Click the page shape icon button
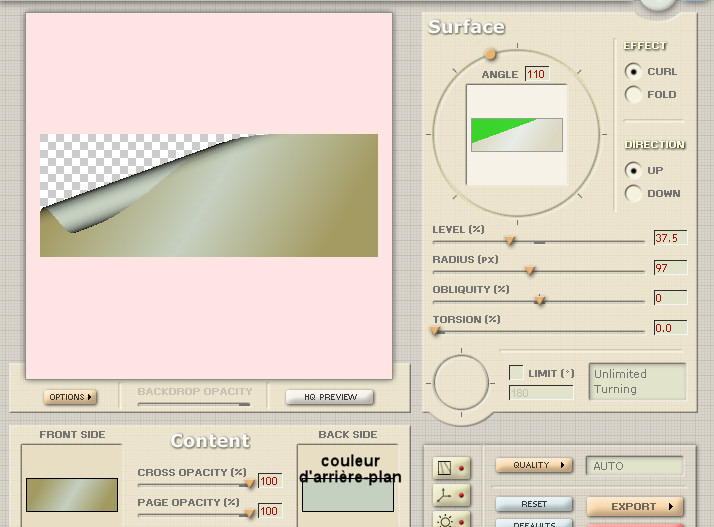This screenshot has width=714, height=527. [x=446, y=467]
